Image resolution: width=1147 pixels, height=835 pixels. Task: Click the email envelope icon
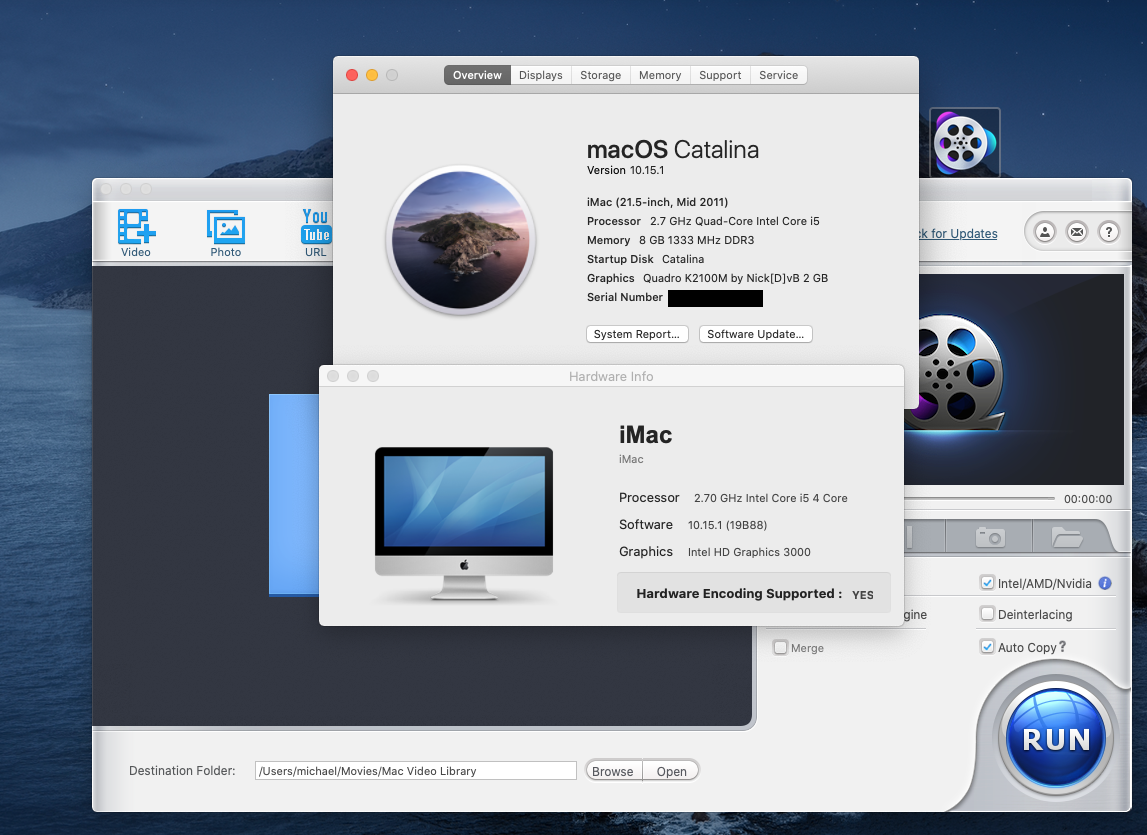tap(1077, 232)
